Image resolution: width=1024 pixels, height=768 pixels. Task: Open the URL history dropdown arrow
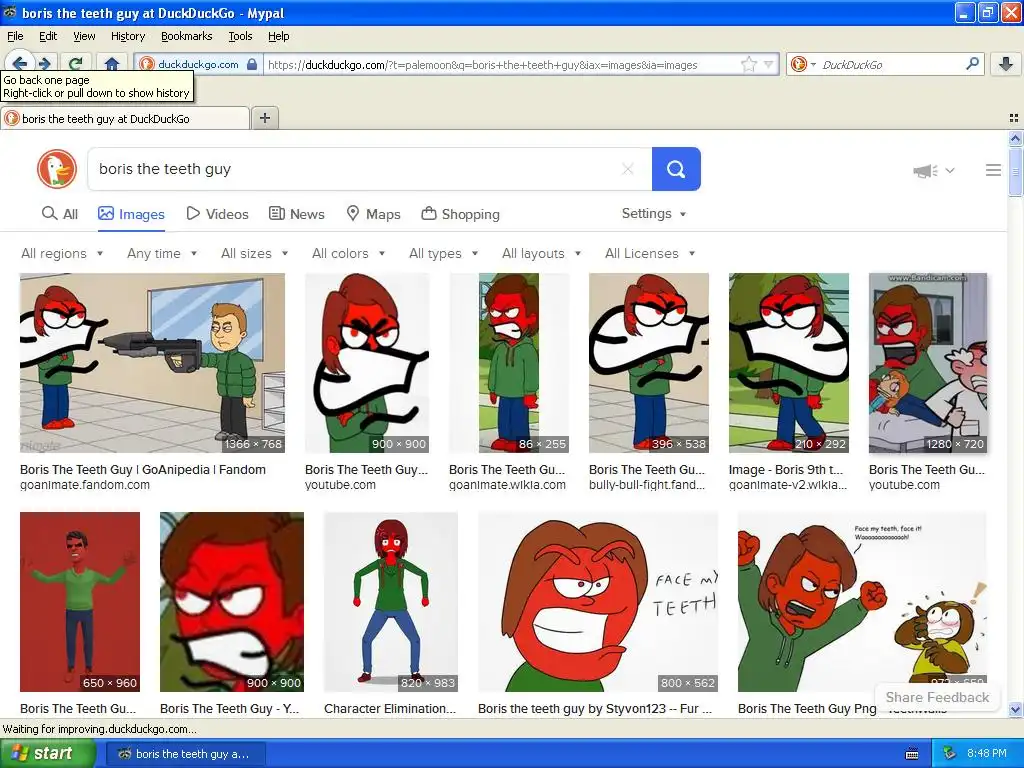pos(769,64)
